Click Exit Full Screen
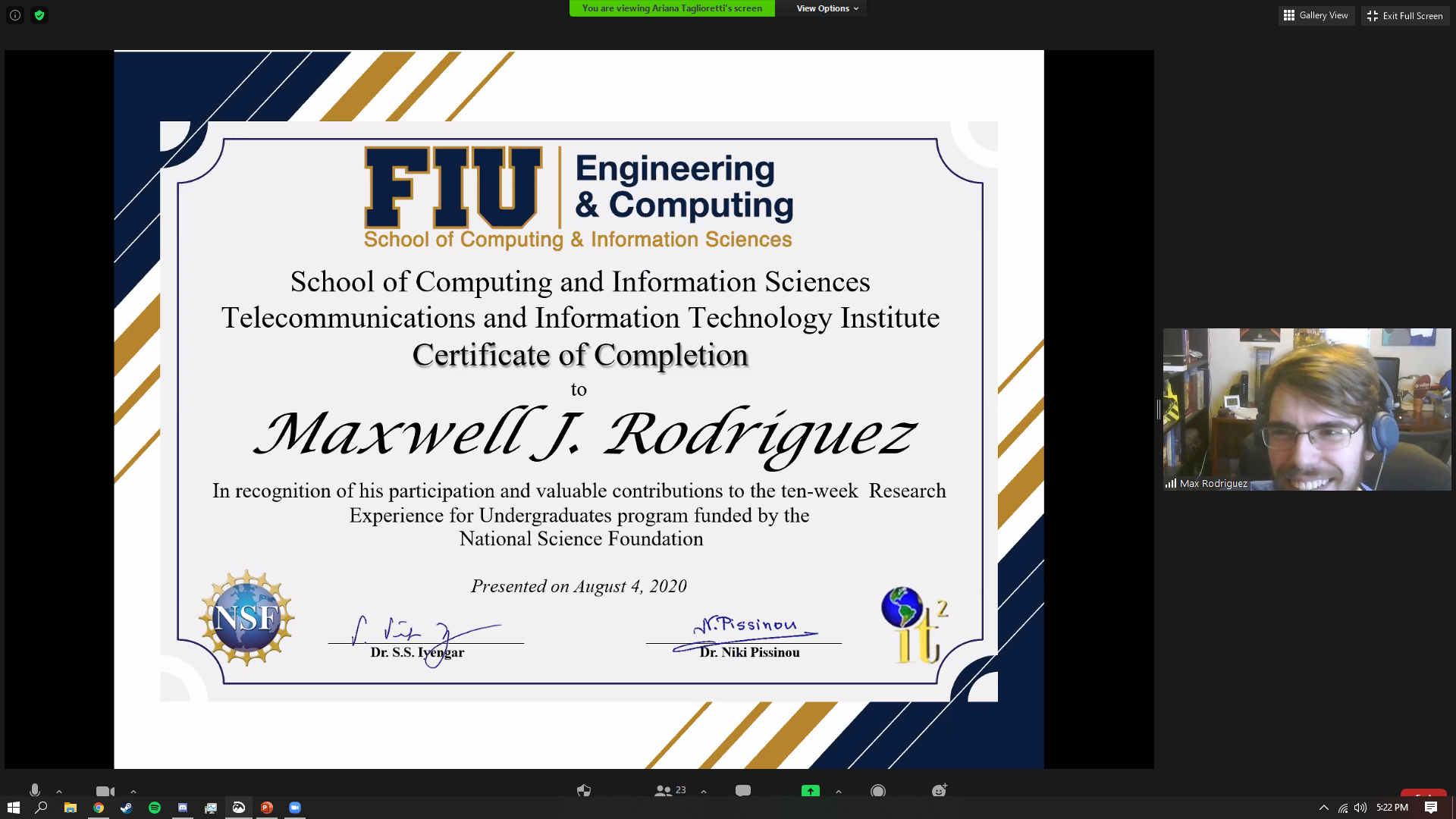The image size is (1456, 819). tap(1404, 15)
